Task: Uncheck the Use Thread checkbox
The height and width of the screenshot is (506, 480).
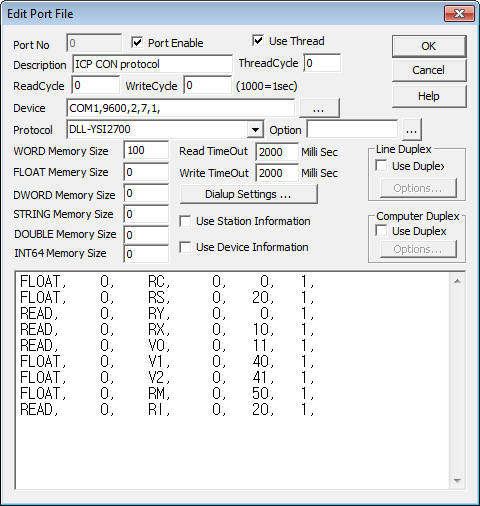Action: coord(258,41)
